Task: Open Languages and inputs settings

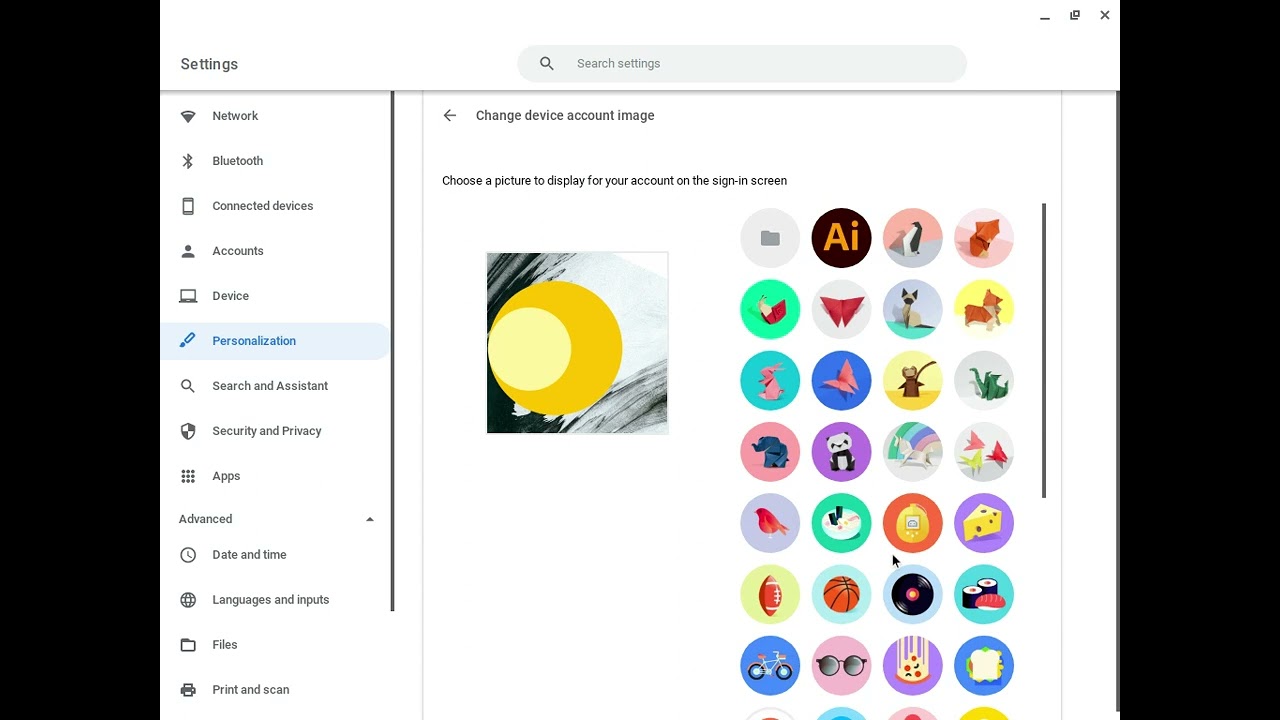Action: coord(275,600)
